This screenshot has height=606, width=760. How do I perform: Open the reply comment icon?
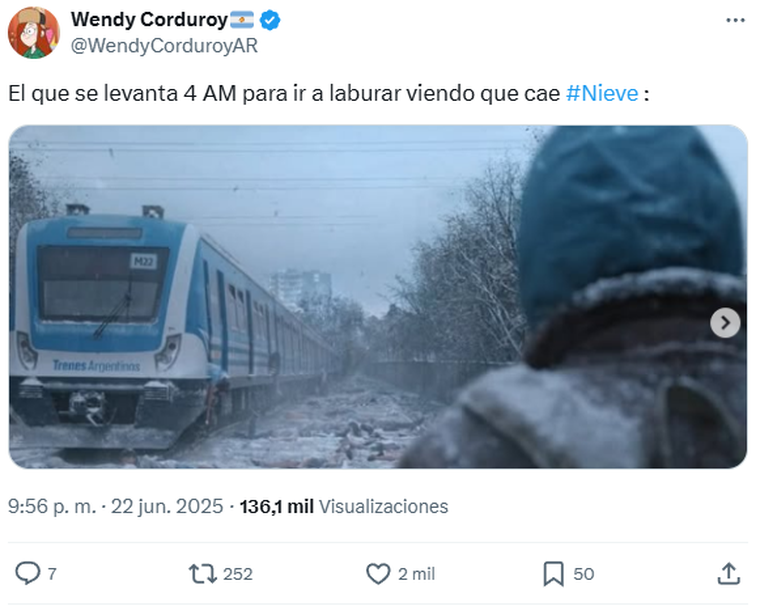pyautogui.click(x=28, y=574)
